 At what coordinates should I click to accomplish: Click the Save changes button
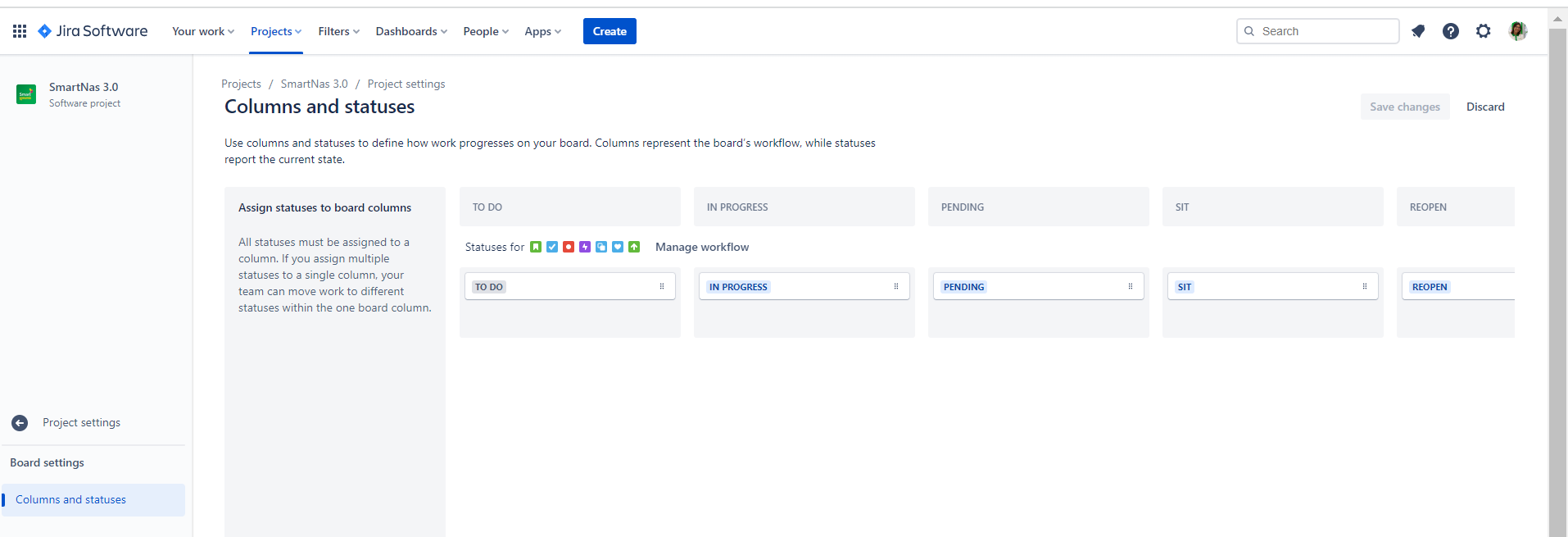click(x=1405, y=107)
